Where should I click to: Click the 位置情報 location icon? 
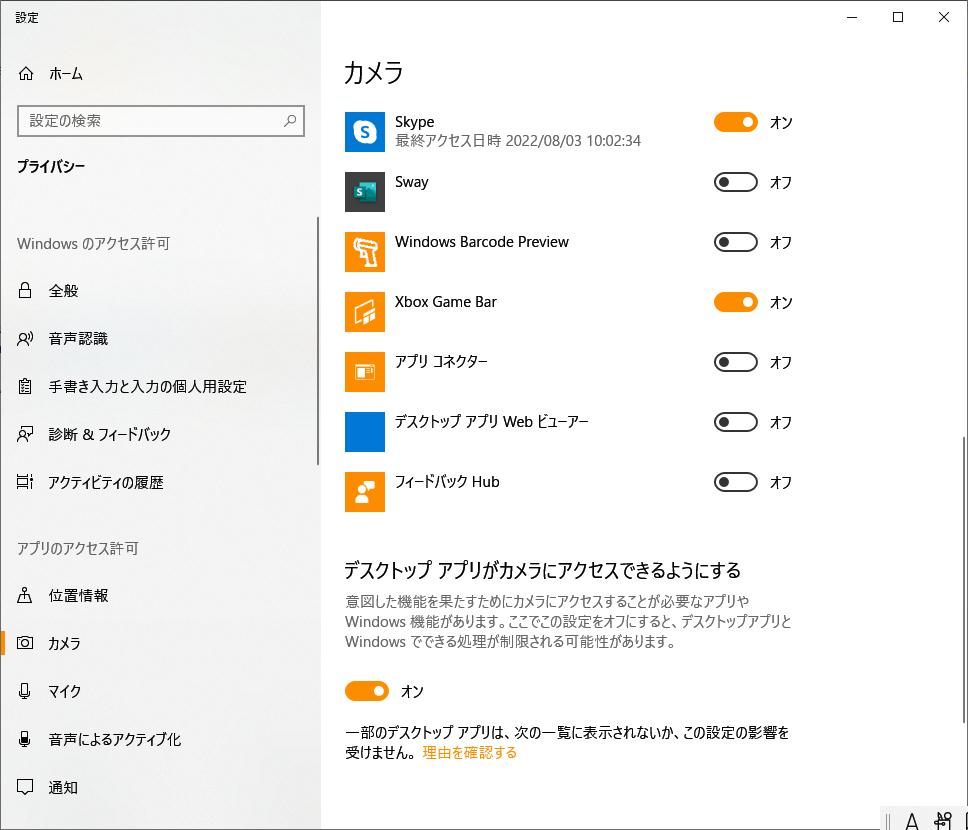pyautogui.click(x=25, y=595)
